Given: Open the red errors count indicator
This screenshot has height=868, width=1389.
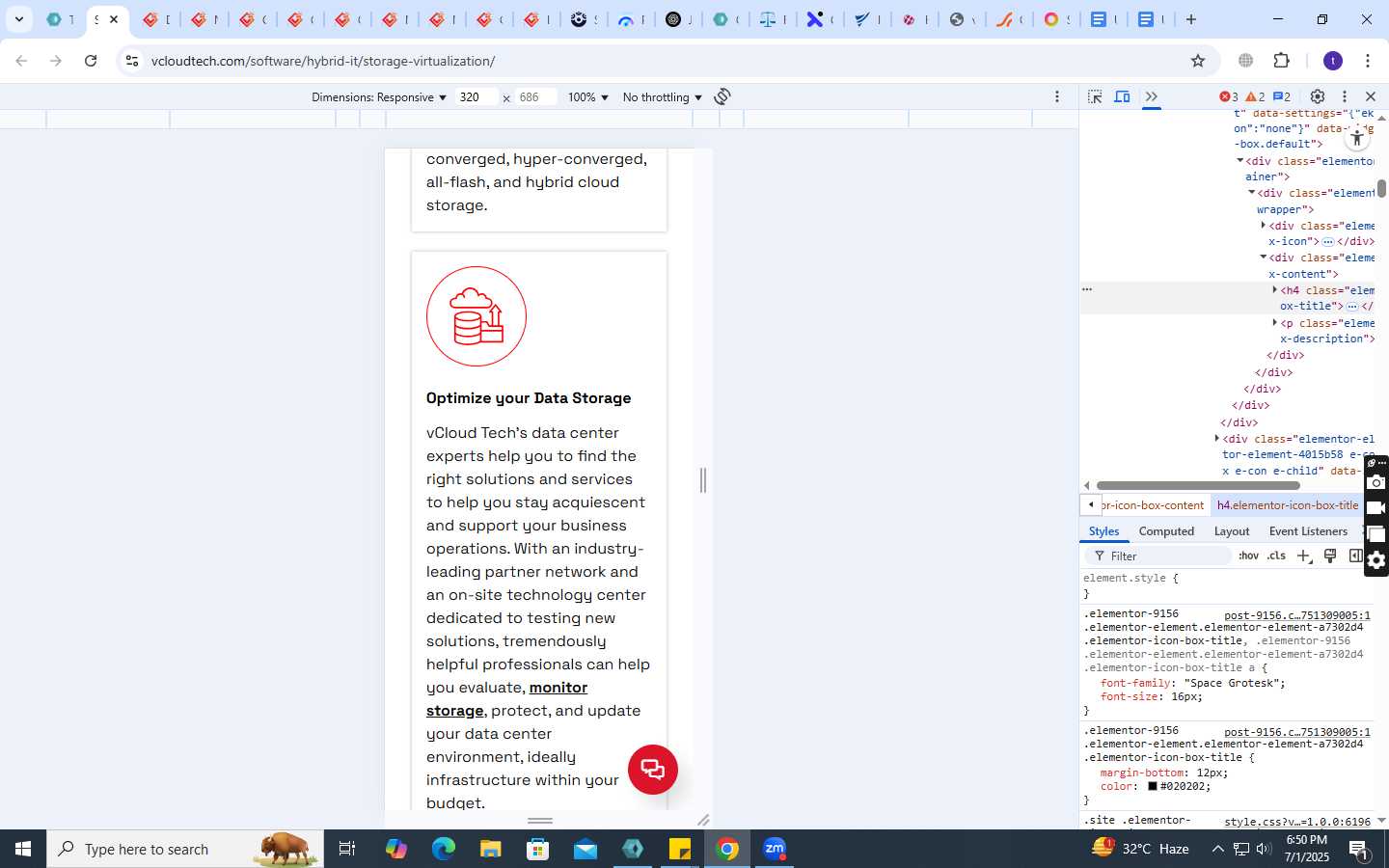Looking at the screenshot, I should [1229, 96].
